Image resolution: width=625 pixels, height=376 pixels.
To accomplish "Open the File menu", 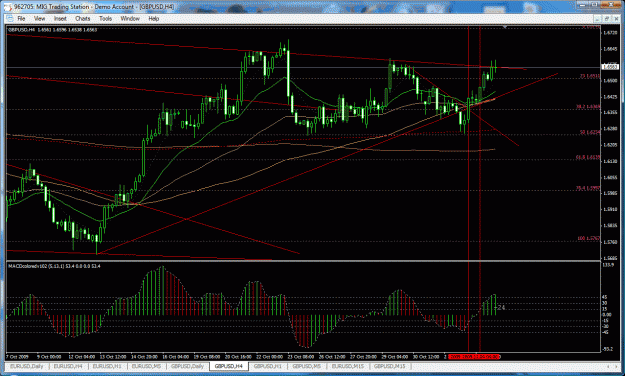I will pyautogui.click(x=21, y=19).
